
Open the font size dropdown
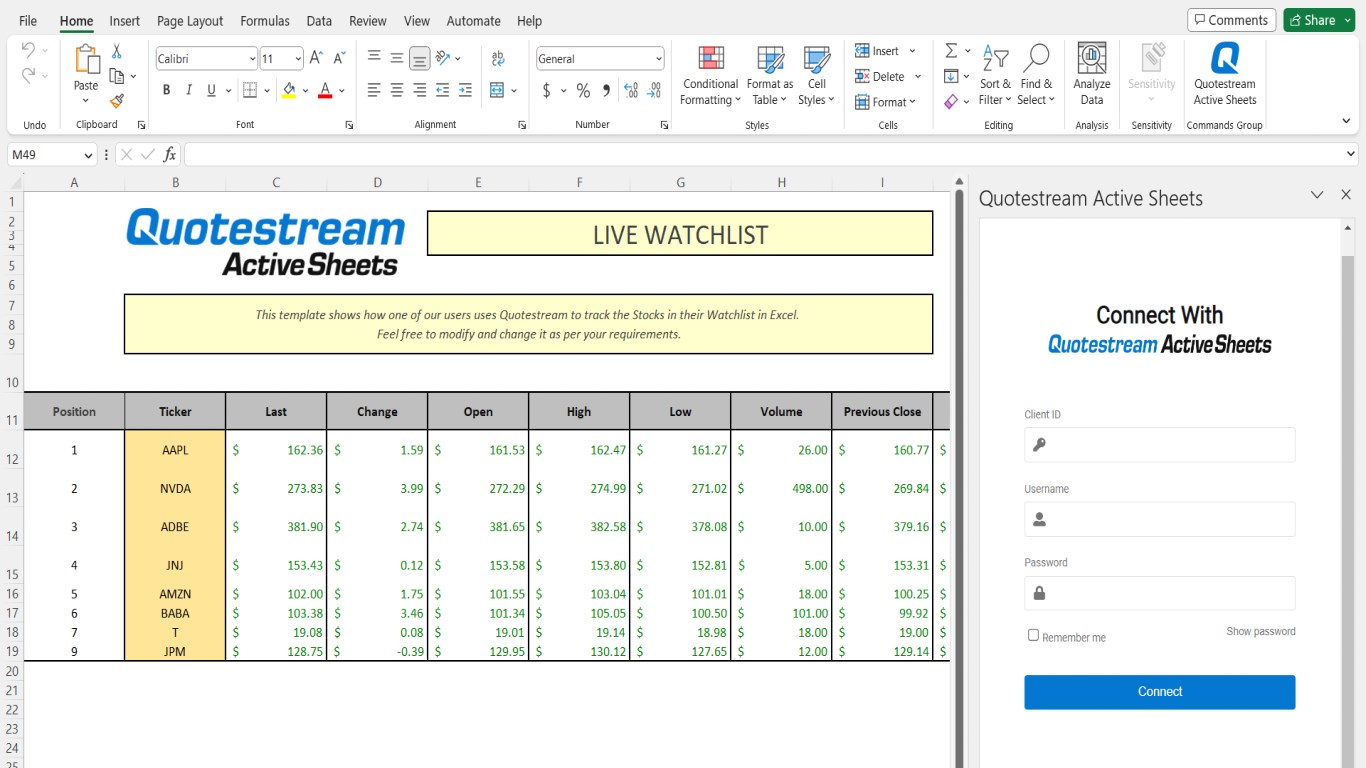click(297, 59)
